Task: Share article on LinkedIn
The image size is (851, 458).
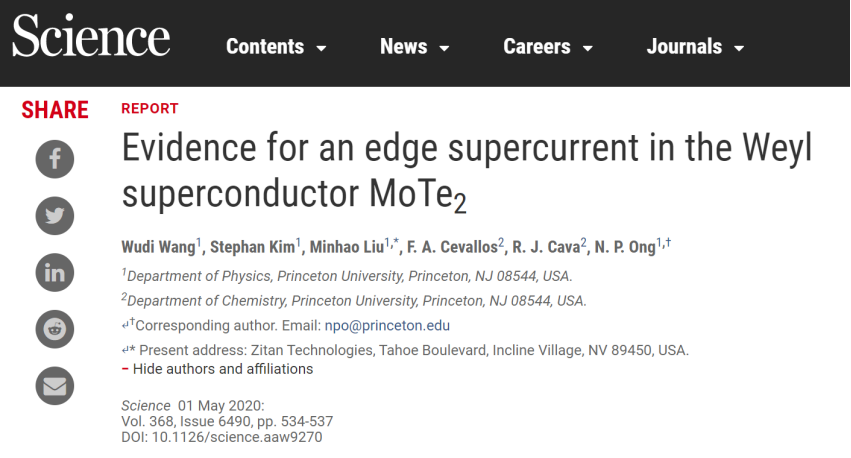Action: click(x=55, y=272)
